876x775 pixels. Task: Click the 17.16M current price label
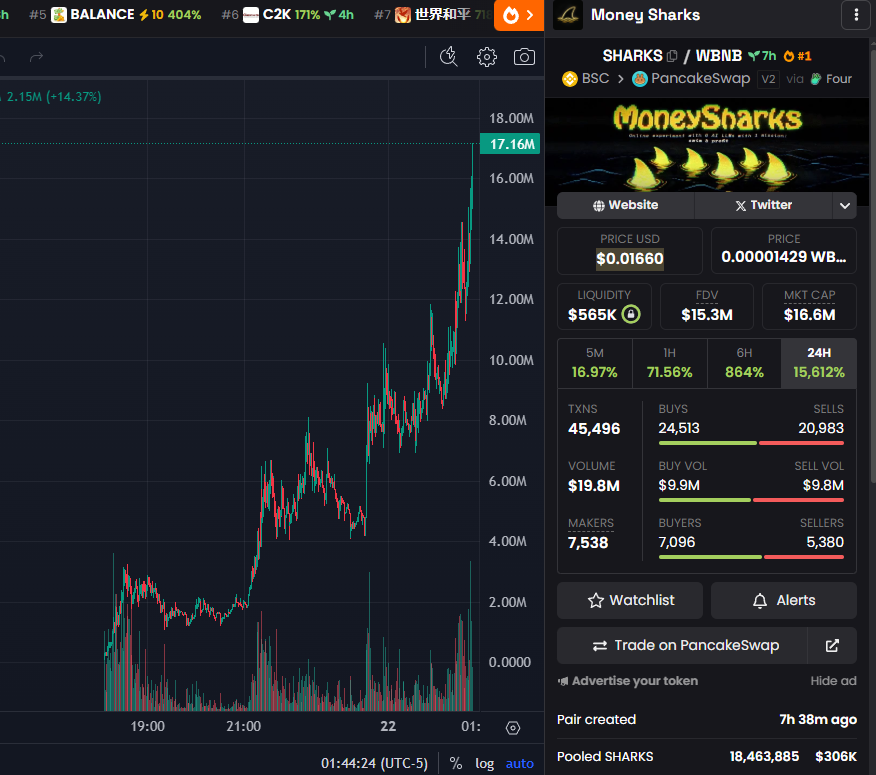(510, 144)
